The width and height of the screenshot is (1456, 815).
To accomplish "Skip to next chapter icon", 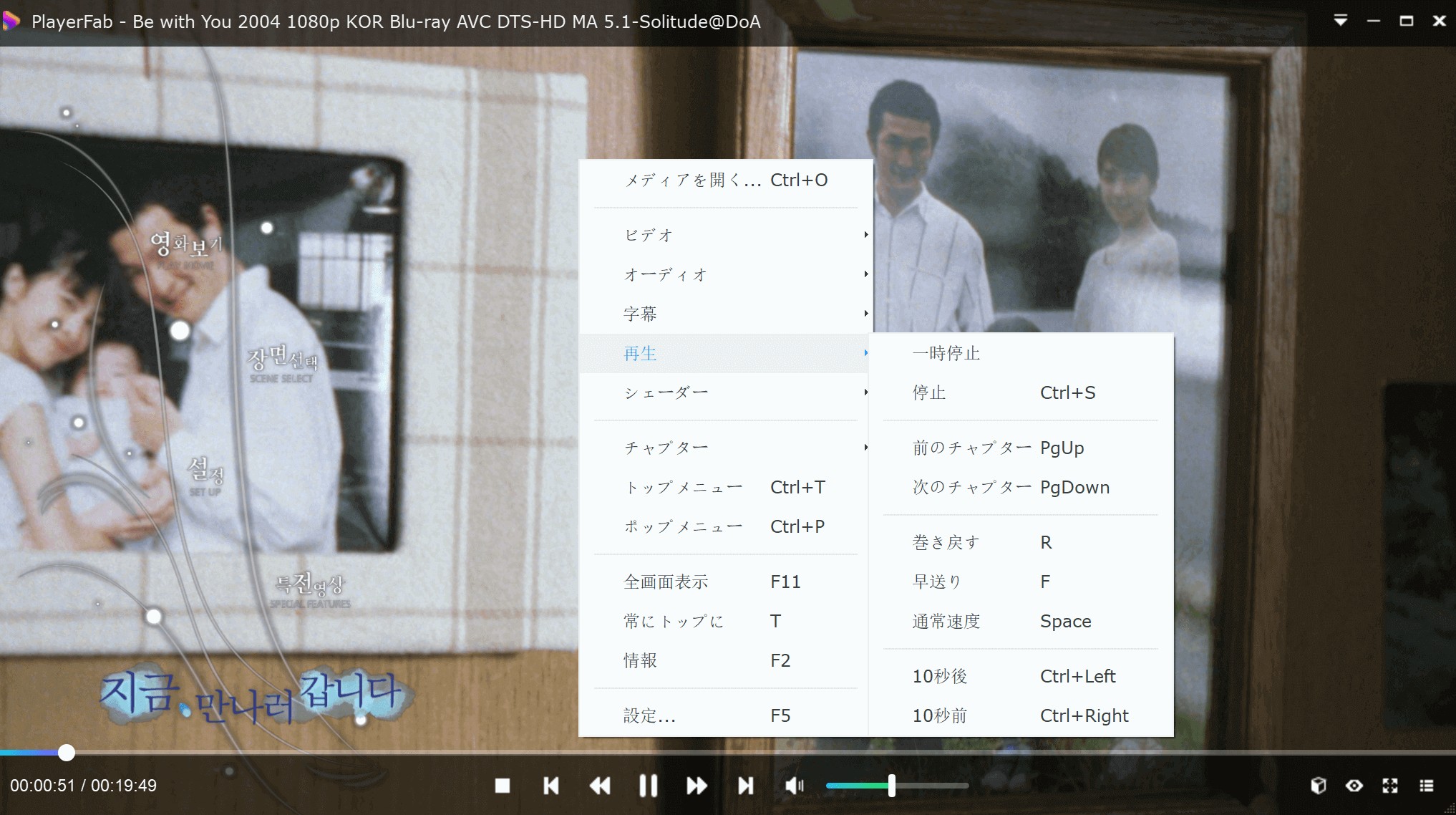I will click(745, 786).
